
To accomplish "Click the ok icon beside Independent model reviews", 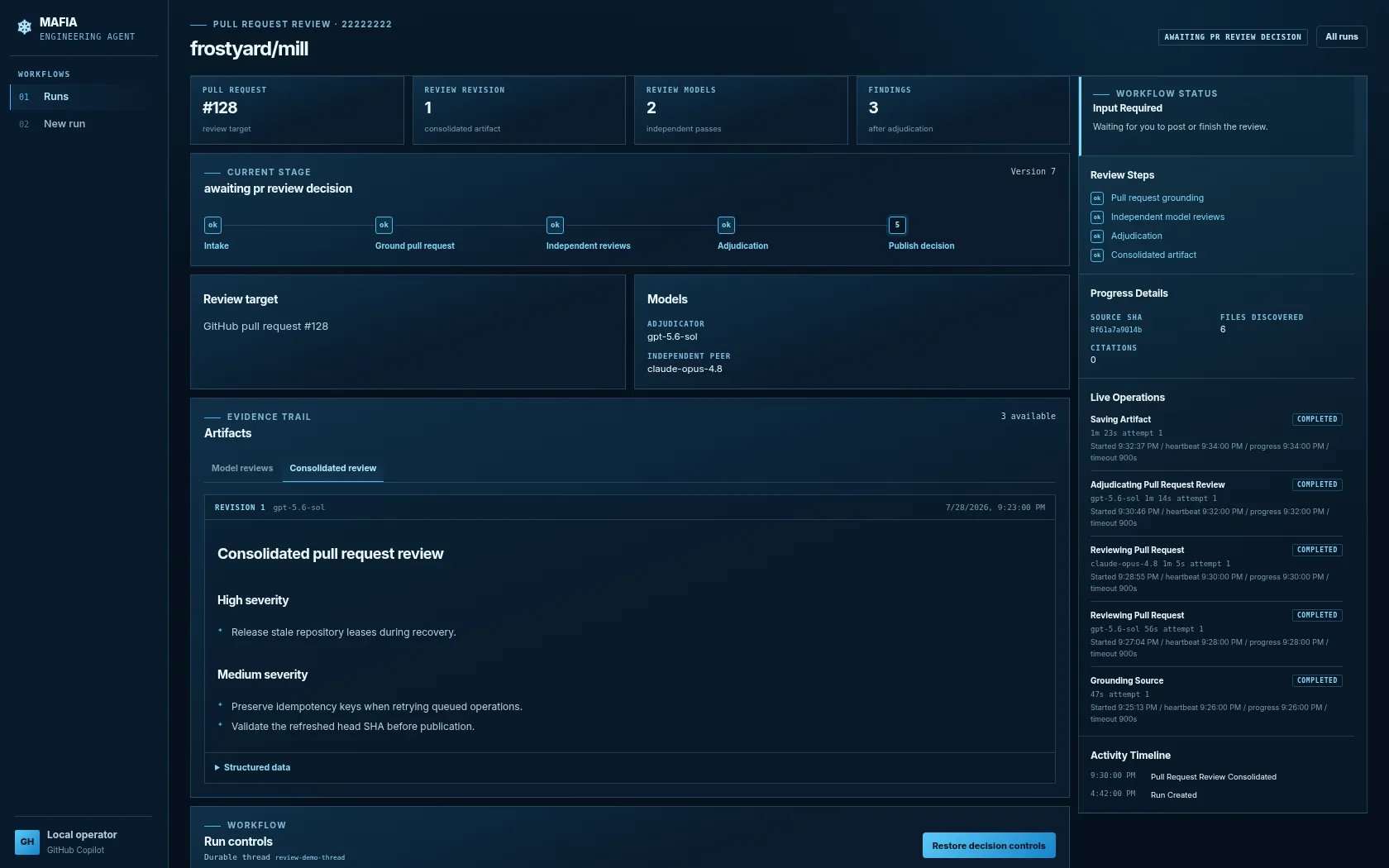I will pyautogui.click(x=1097, y=217).
